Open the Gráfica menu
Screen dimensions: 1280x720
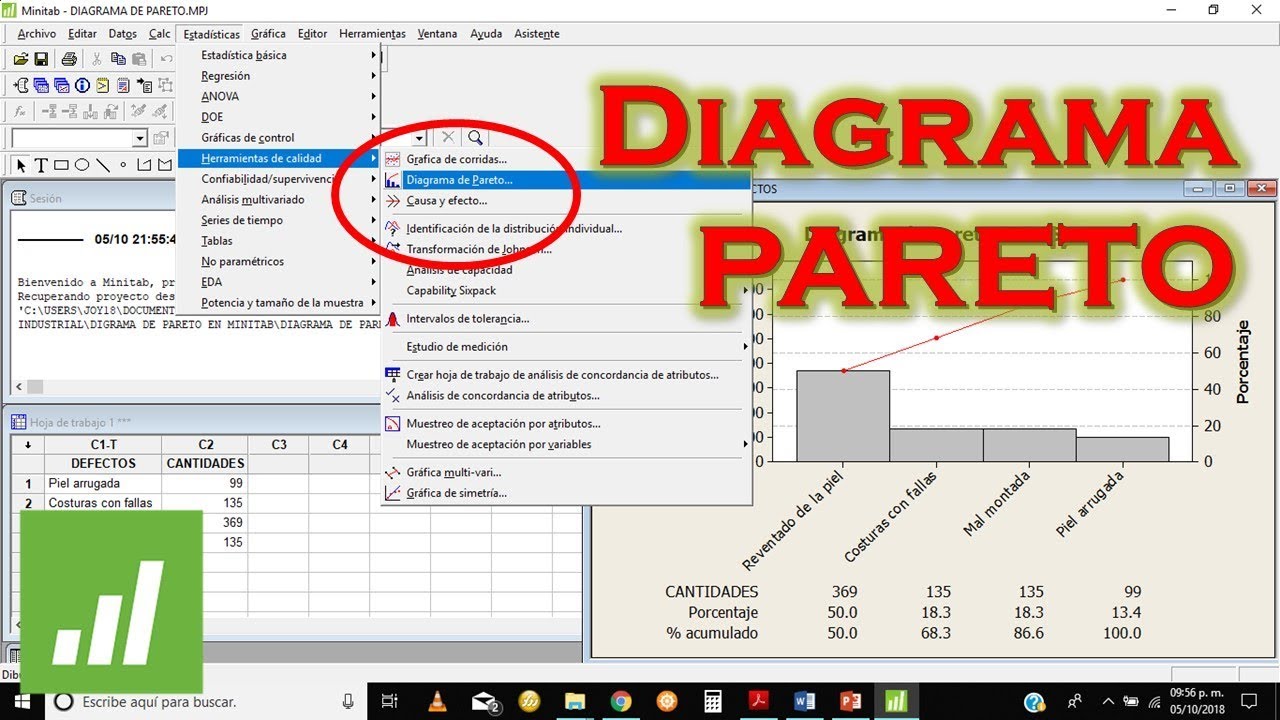tap(268, 34)
